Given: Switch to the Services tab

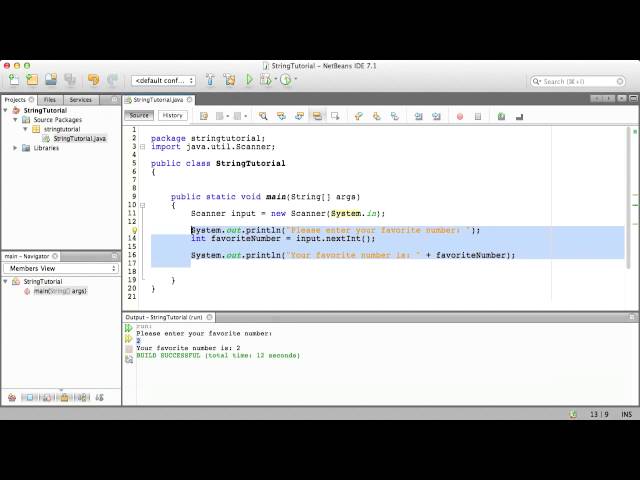Looking at the screenshot, I should [x=80, y=100].
